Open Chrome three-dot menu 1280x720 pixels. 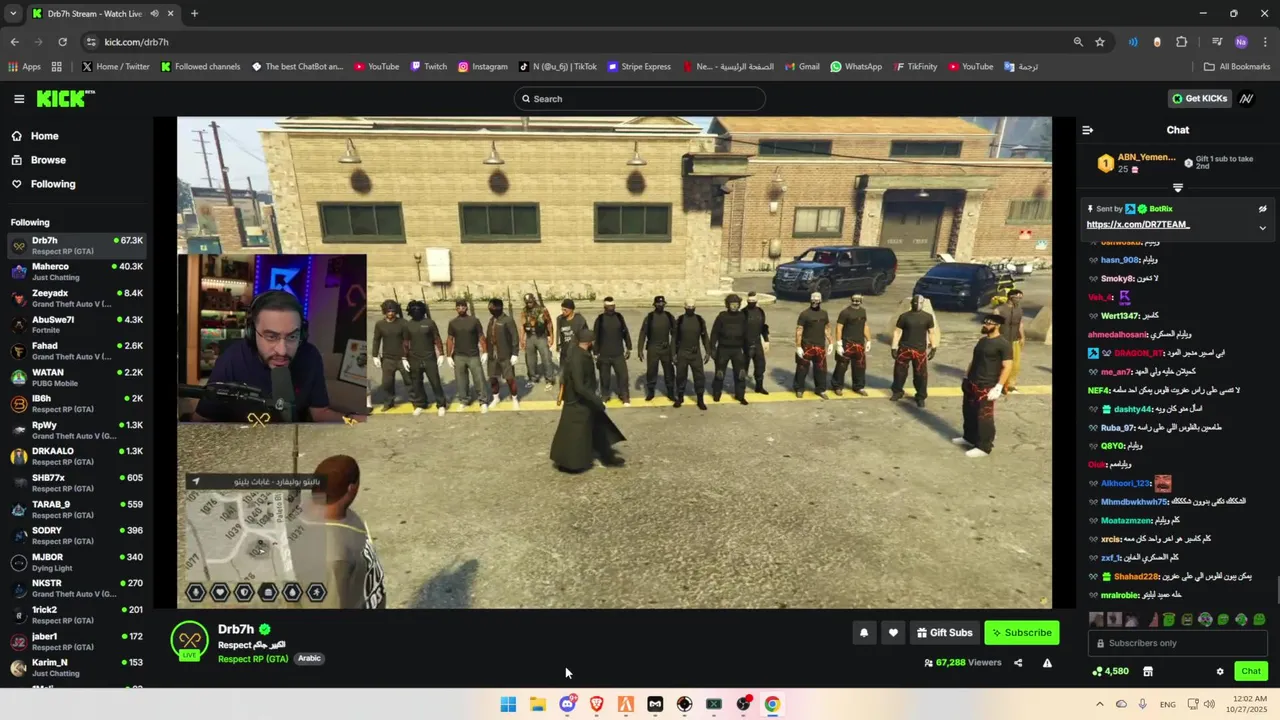point(1266,42)
